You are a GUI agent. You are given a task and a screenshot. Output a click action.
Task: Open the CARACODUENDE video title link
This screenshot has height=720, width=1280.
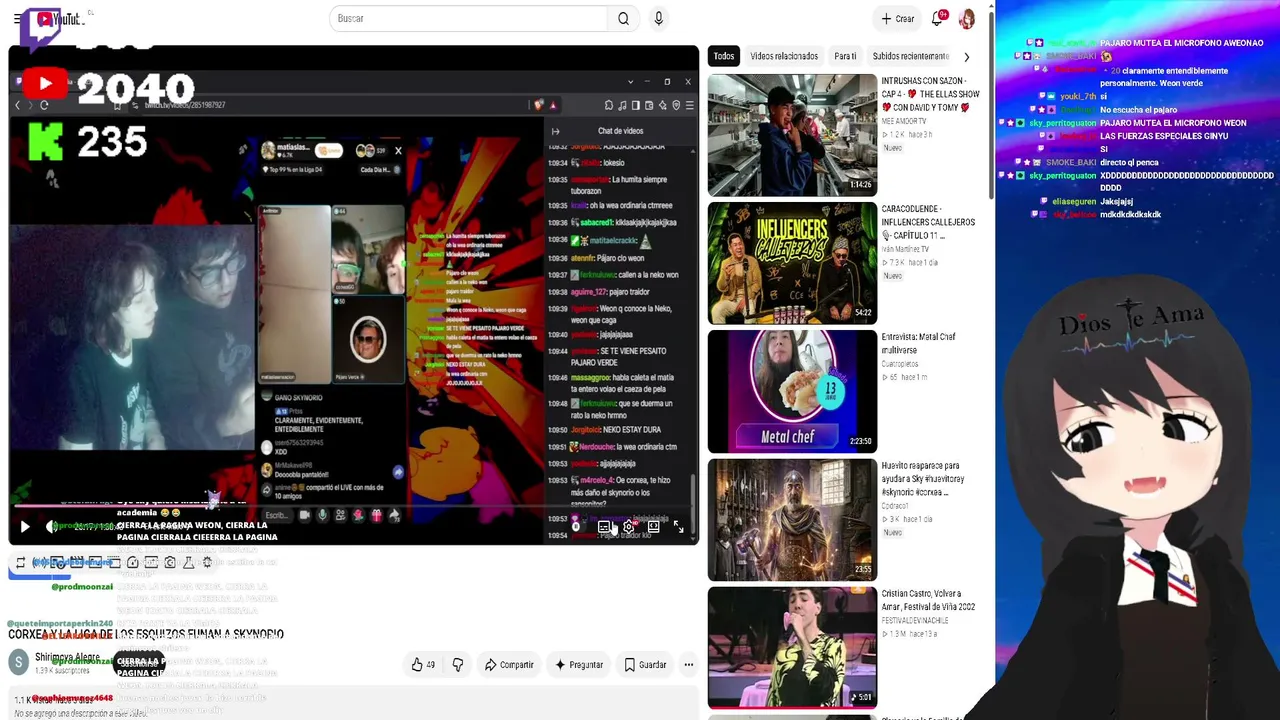tap(928, 222)
